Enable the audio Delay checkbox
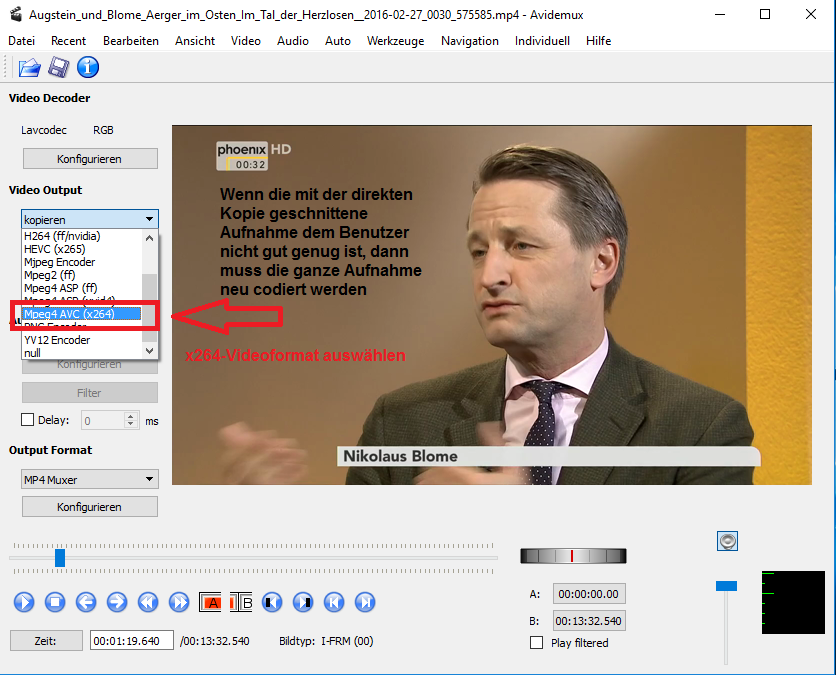This screenshot has height=675, width=836. pyautogui.click(x=28, y=420)
